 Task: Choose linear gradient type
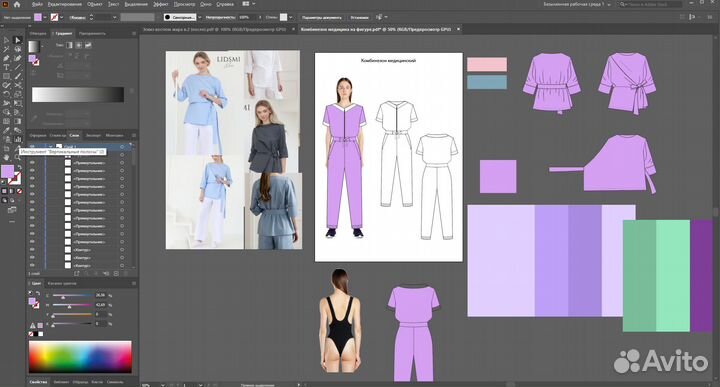[x=69, y=45]
